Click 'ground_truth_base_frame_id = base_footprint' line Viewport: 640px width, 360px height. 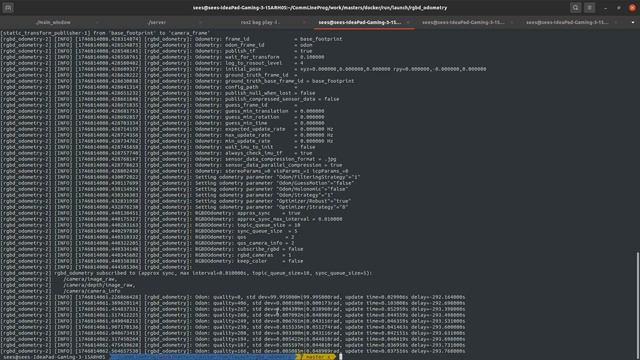[178, 81]
